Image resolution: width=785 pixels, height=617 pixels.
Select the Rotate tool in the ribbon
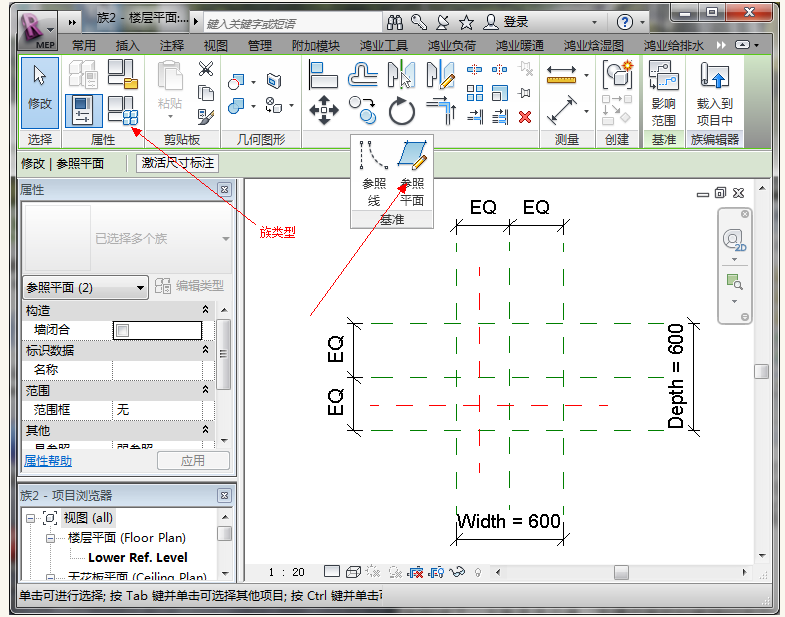tap(402, 110)
